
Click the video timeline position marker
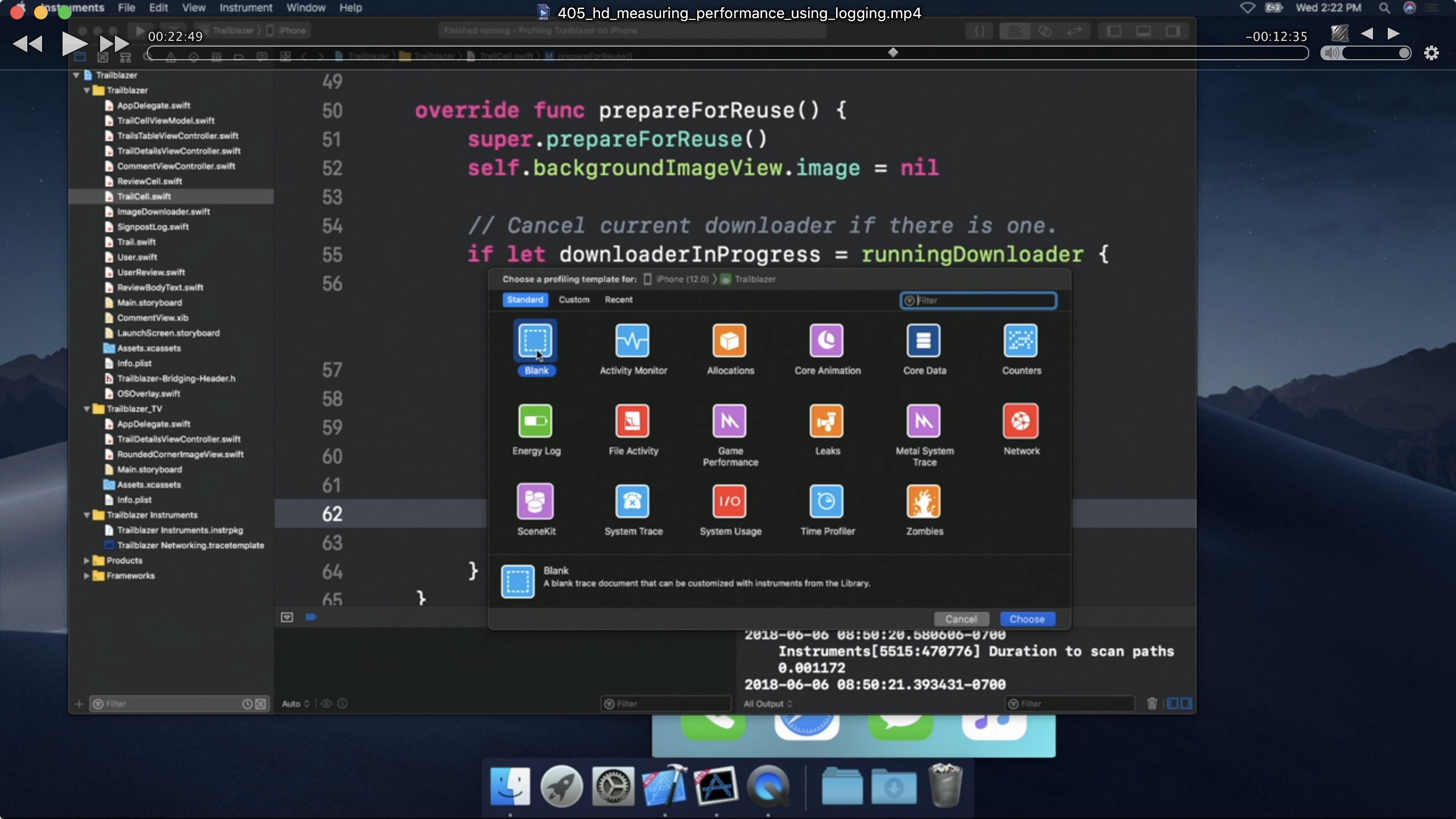point(893,53)
